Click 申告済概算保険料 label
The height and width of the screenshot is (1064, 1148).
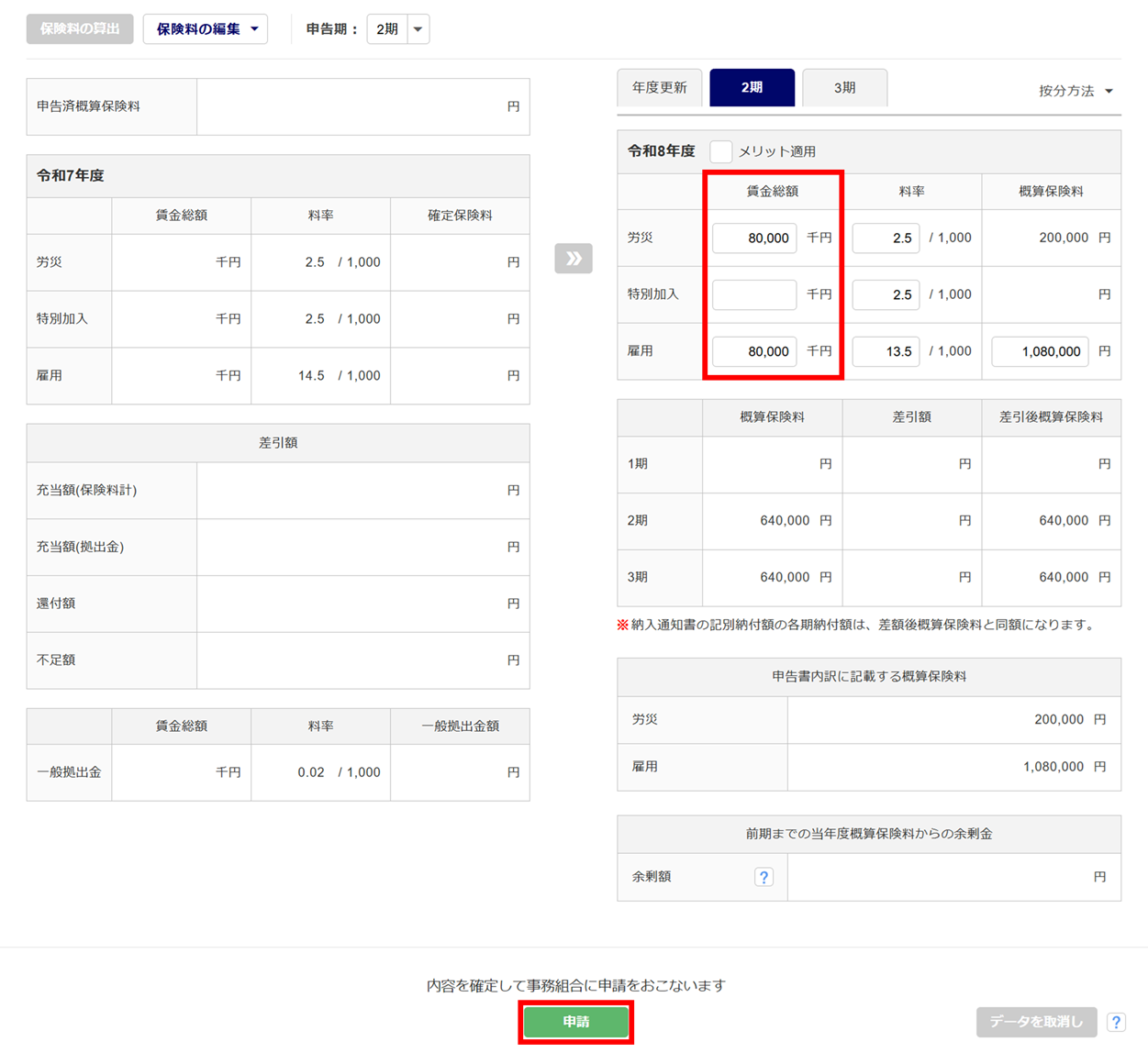(88, 106)
